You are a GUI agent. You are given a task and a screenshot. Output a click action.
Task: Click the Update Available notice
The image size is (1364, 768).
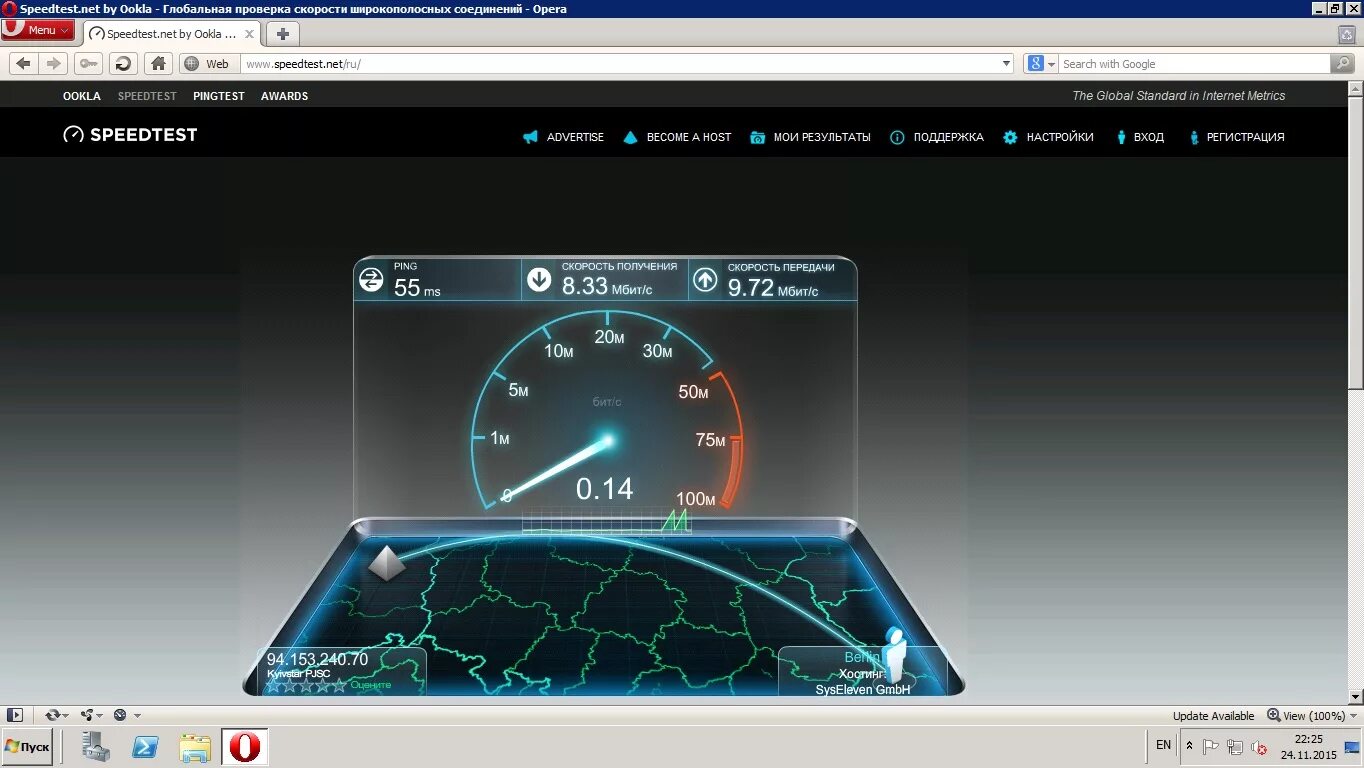click(1213, 716)
